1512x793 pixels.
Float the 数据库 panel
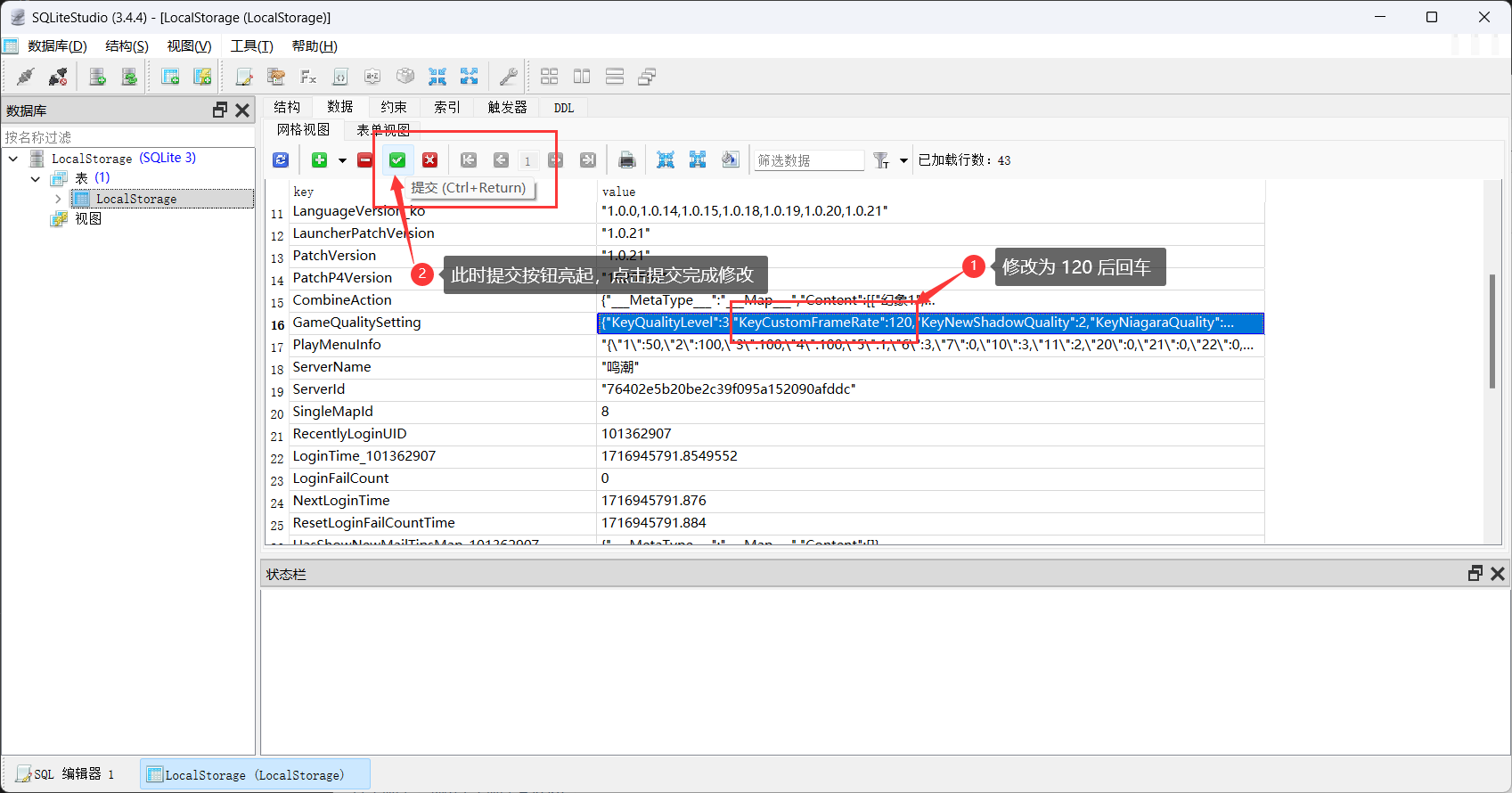[x=220, y=110]
